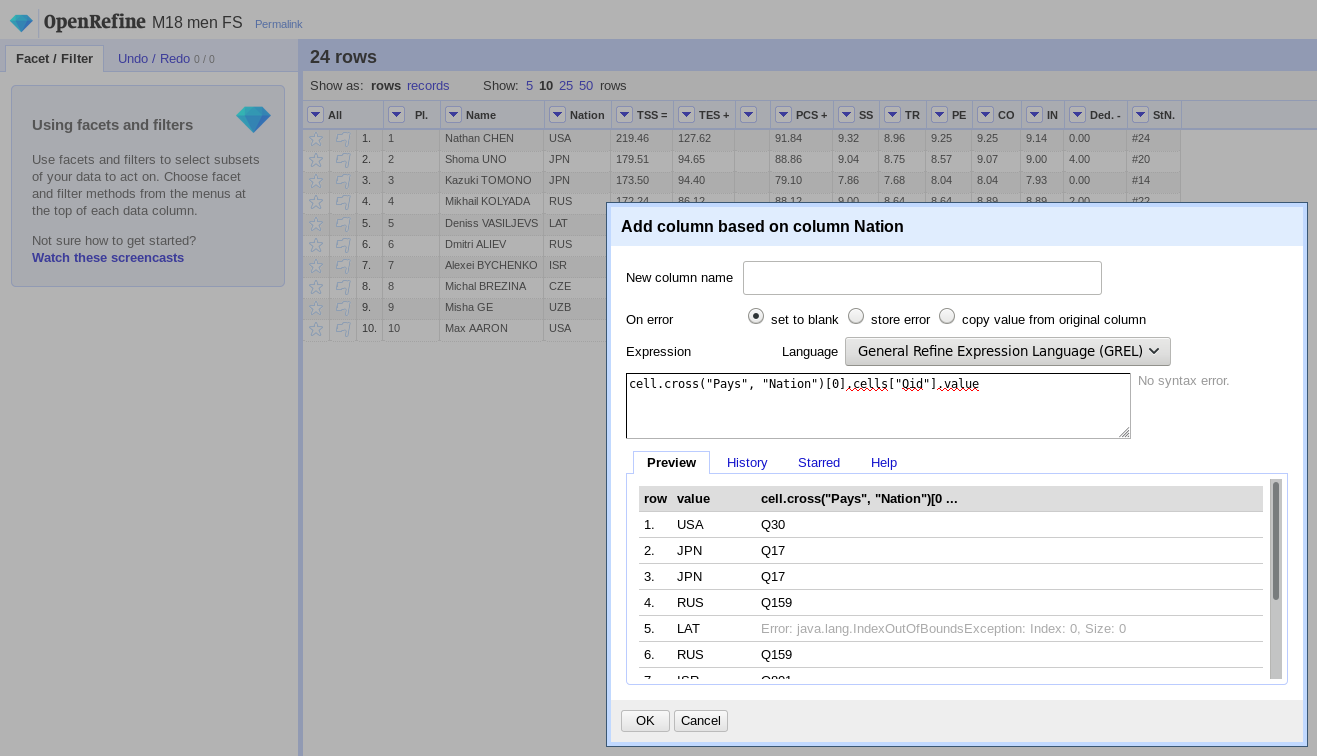Star row 5 Deniss VASILJEVS
1317x756 pixels.
pyautogui.click(x=316, y=224)
